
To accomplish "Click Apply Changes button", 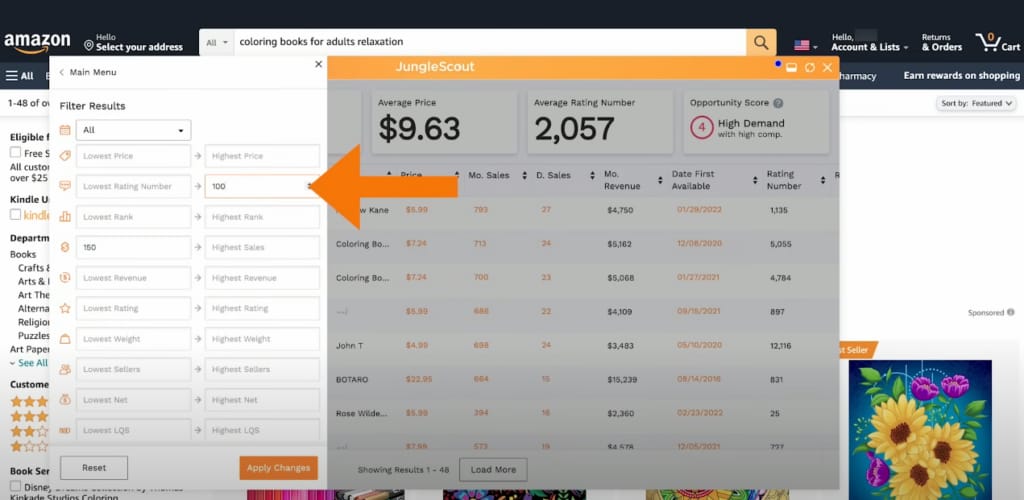I will click(278, 467).
